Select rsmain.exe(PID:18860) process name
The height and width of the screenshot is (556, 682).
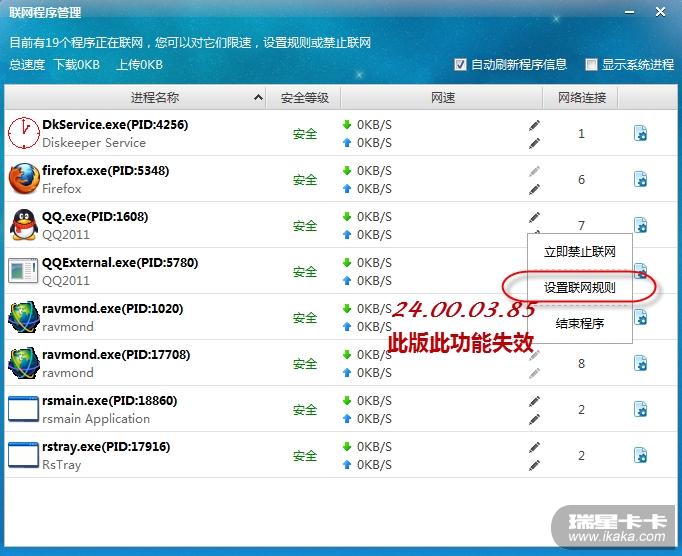coord(110,401)
